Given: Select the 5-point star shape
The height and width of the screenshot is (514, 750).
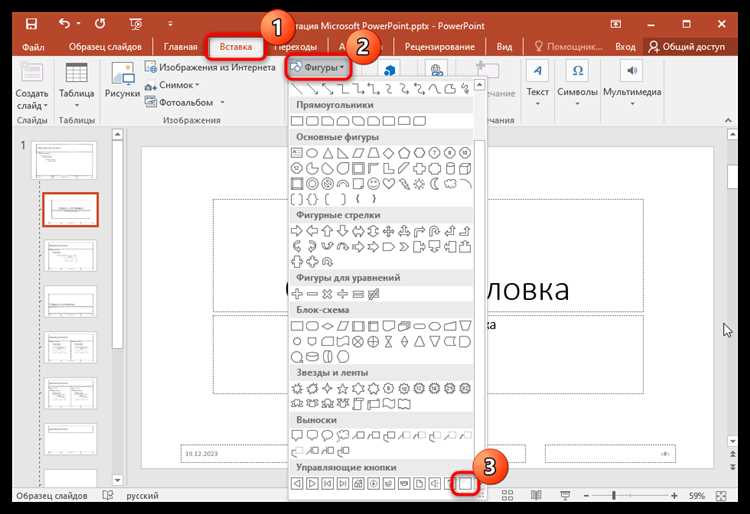Looking at the screenshot, I should pos(342,388).
